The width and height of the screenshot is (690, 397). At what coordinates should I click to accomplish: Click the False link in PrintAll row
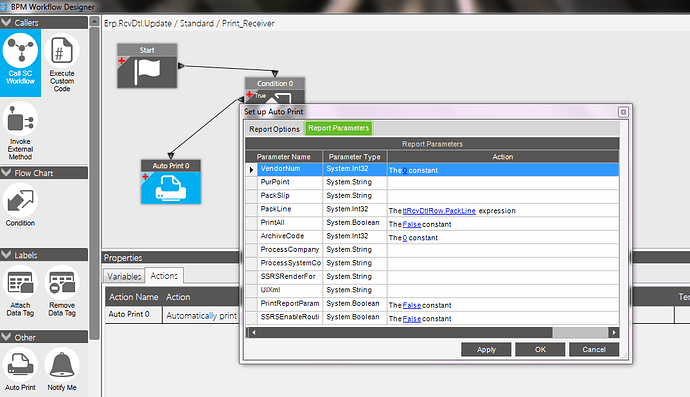[x=412, y=224]
